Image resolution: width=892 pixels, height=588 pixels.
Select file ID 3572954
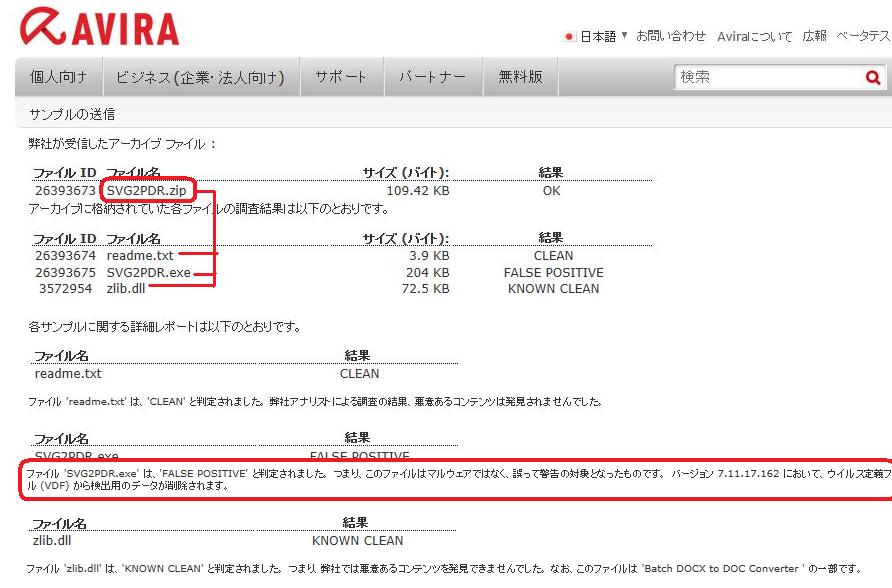[65, 289]
